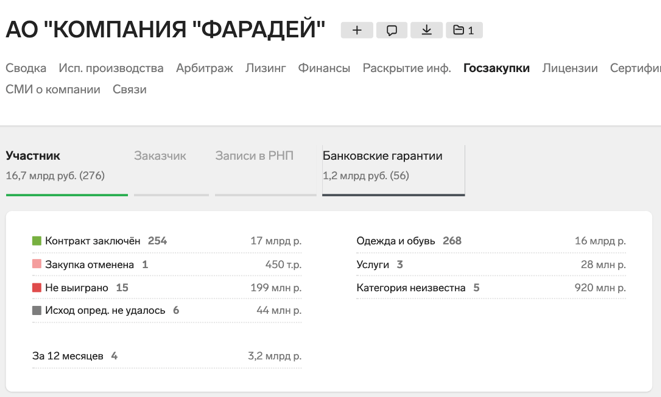Switch to Арбитраж tab
Image resolution: width=661 pixels, height=397 pixels.
(204, 68)
